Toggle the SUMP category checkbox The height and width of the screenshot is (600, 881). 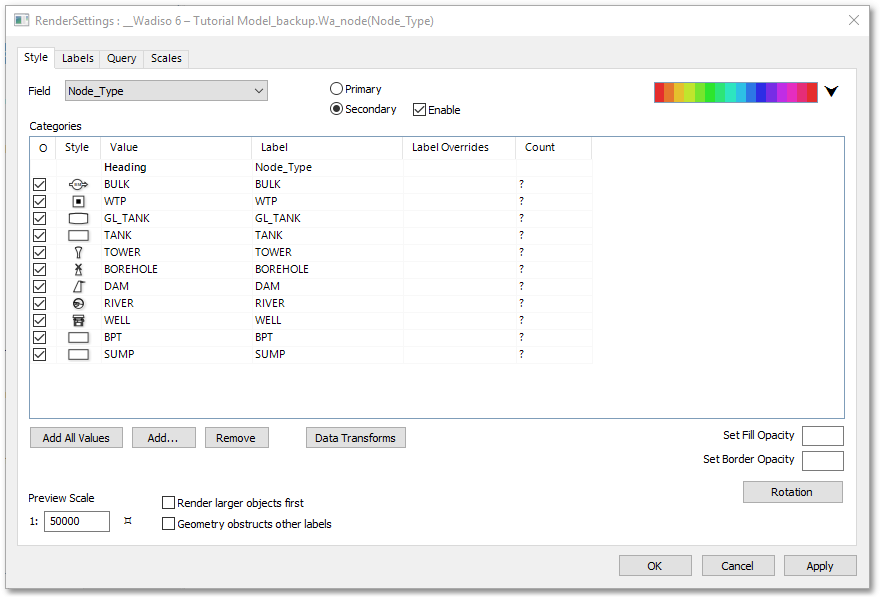tap(39, 354)
